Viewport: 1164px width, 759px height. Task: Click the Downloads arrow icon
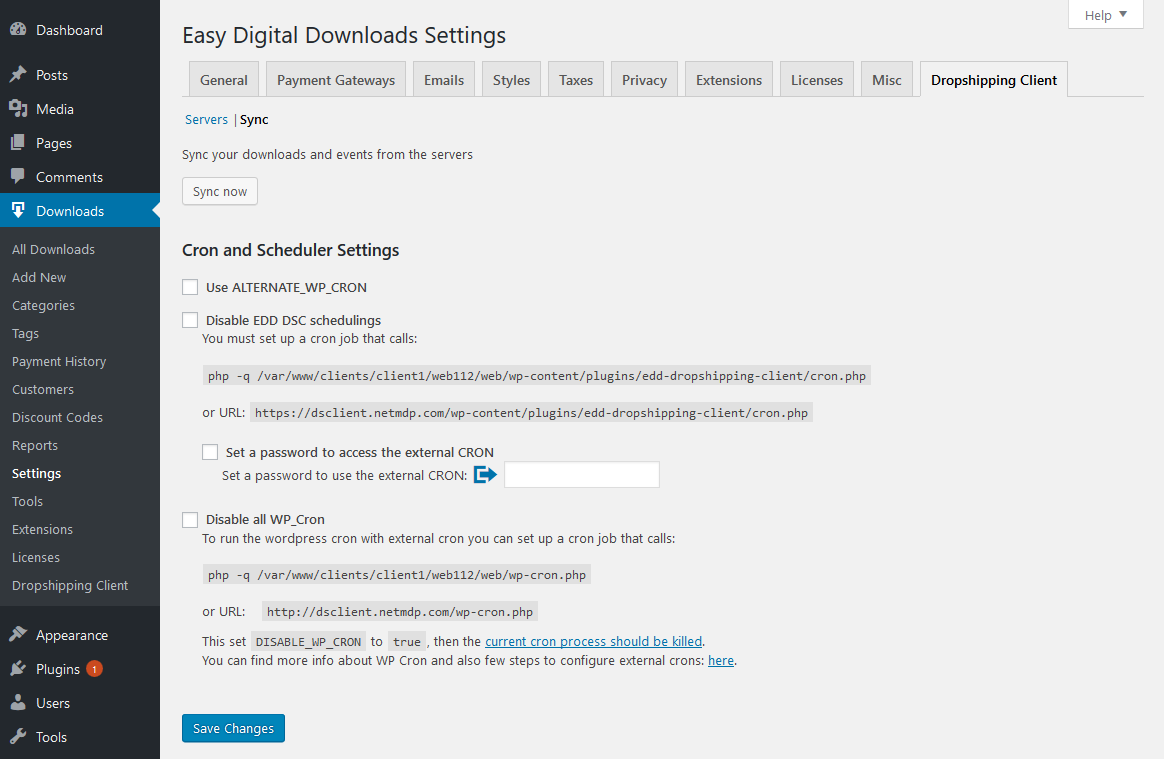tap(18, 210)
